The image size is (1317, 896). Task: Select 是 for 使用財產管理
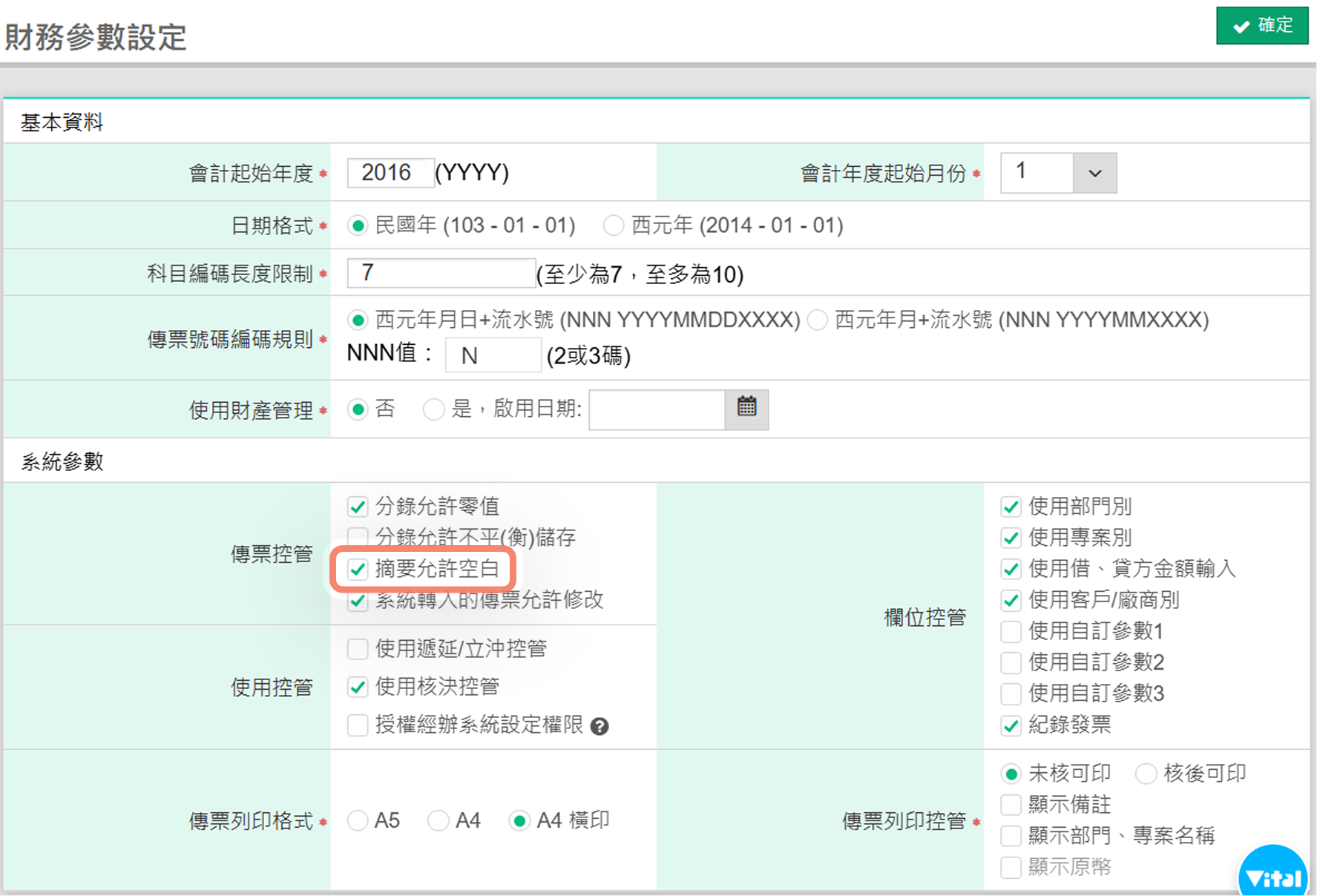click(x=433, y=409)
